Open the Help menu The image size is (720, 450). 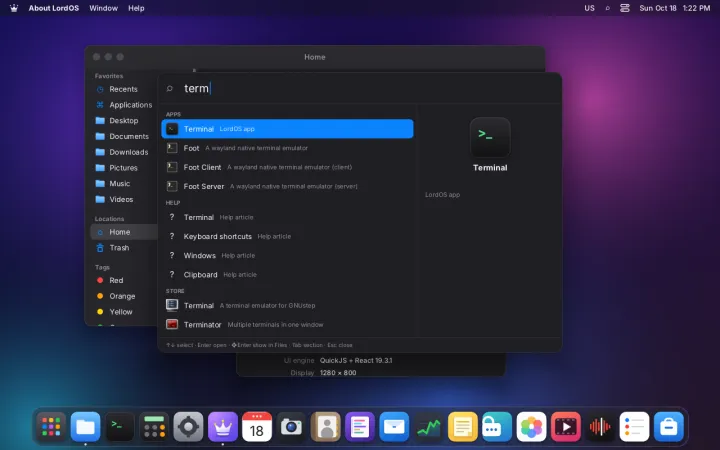pos(136,8)
